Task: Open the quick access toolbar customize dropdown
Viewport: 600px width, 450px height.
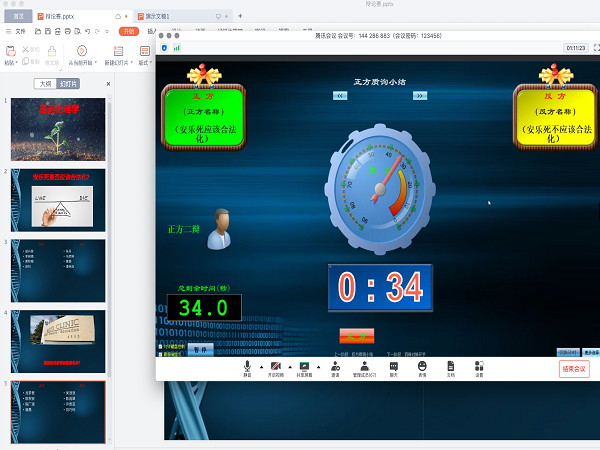Action: [x=107, y=31]
